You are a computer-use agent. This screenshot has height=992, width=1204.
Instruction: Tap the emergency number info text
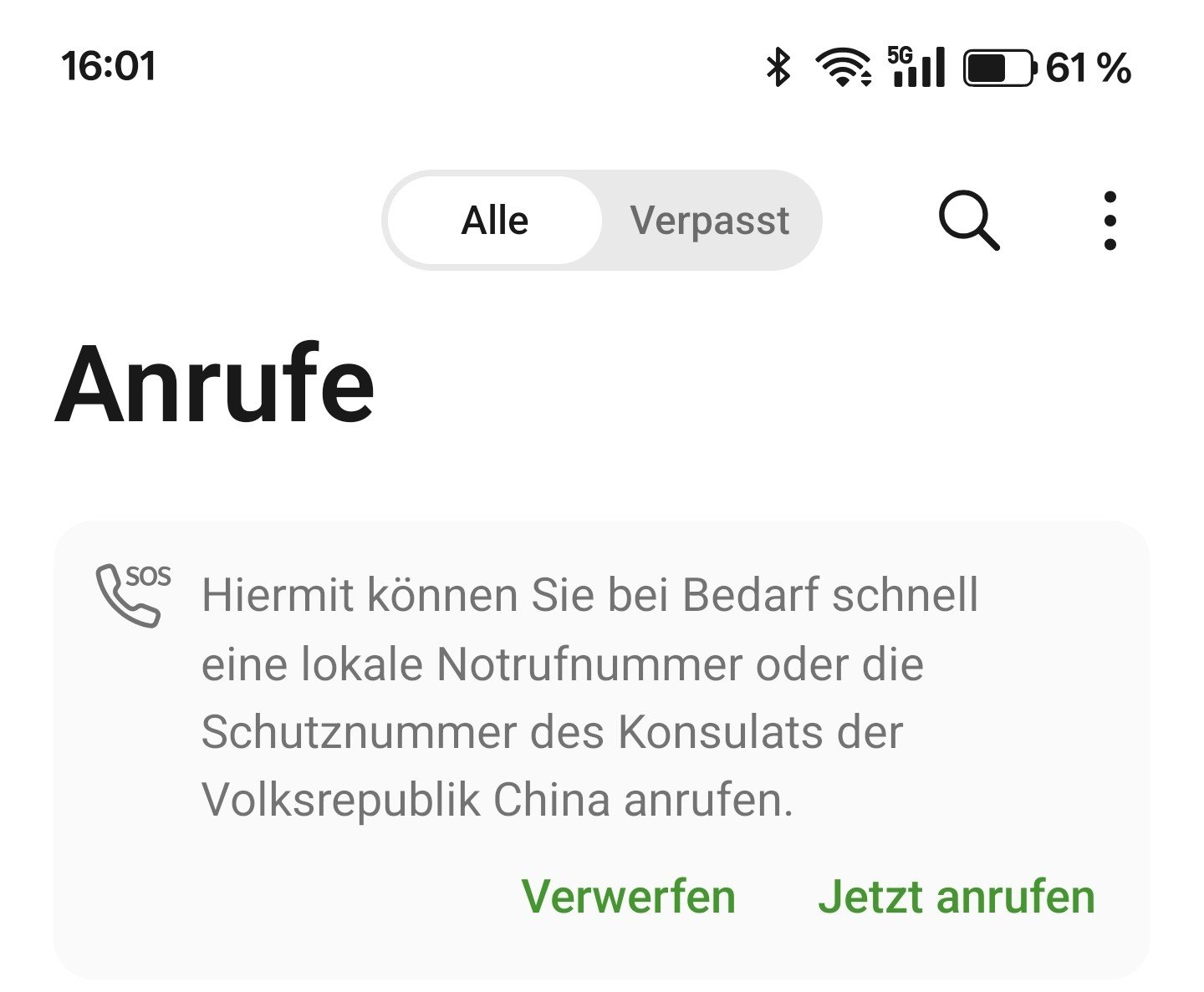point(590,697)
